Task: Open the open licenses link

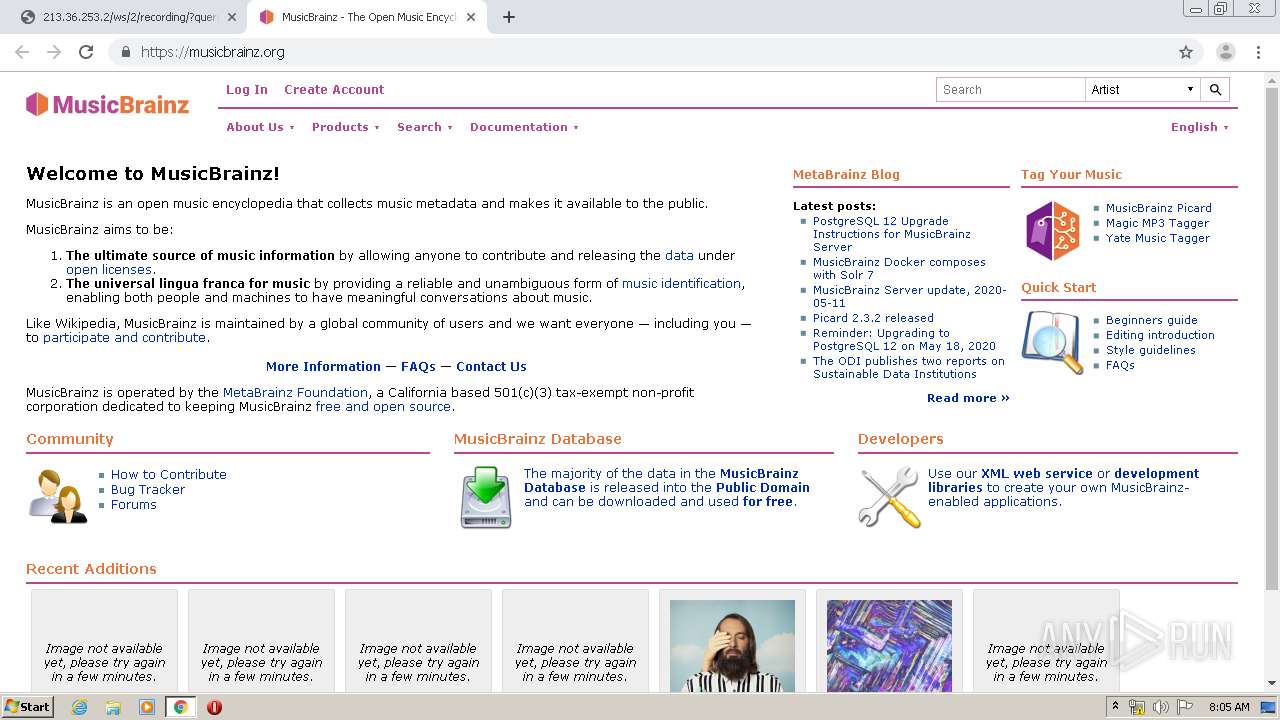Action: coord(109,269)
